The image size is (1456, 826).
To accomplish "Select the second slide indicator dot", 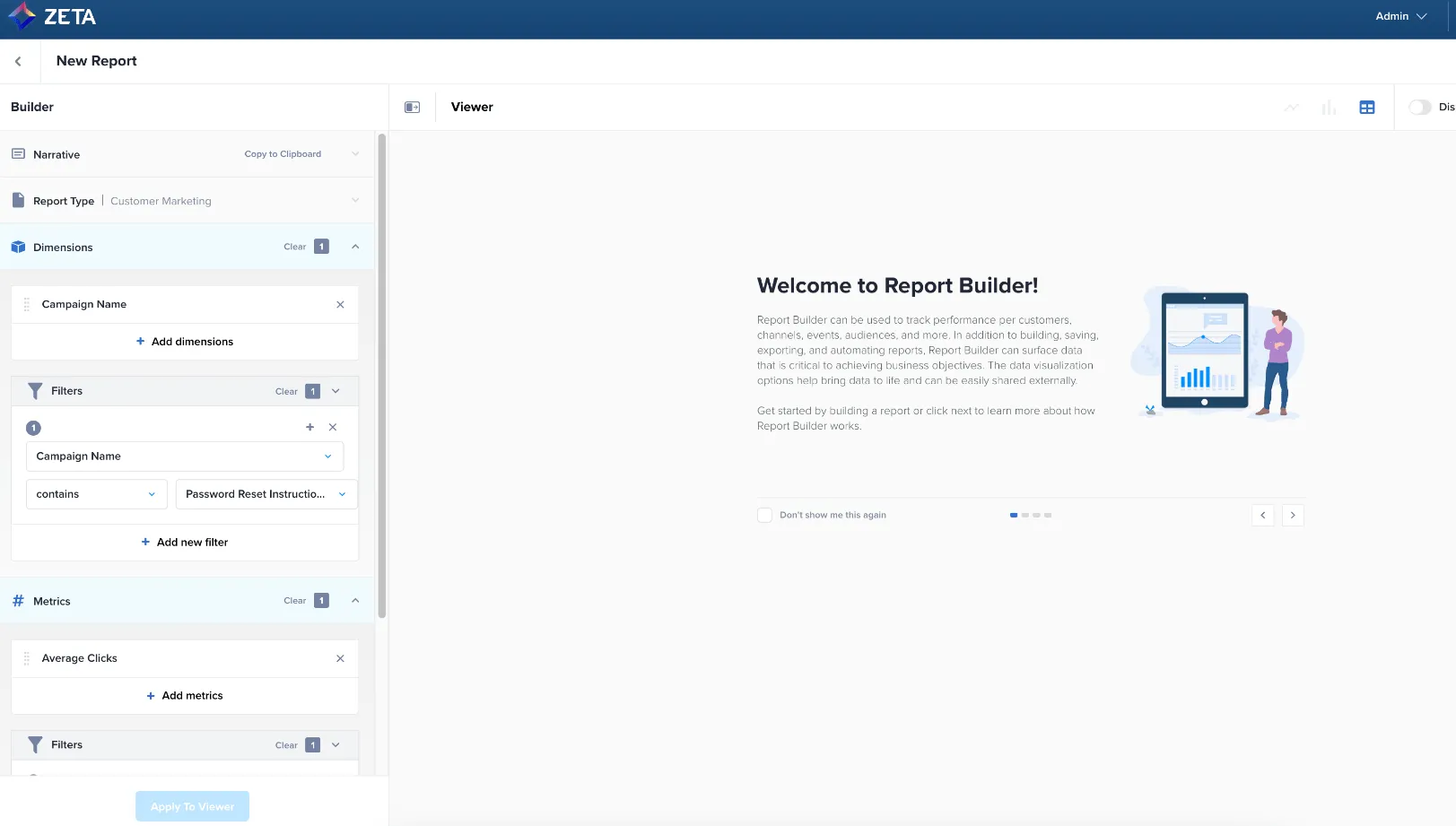I will pyautogui.click(x=1025, y=516).
